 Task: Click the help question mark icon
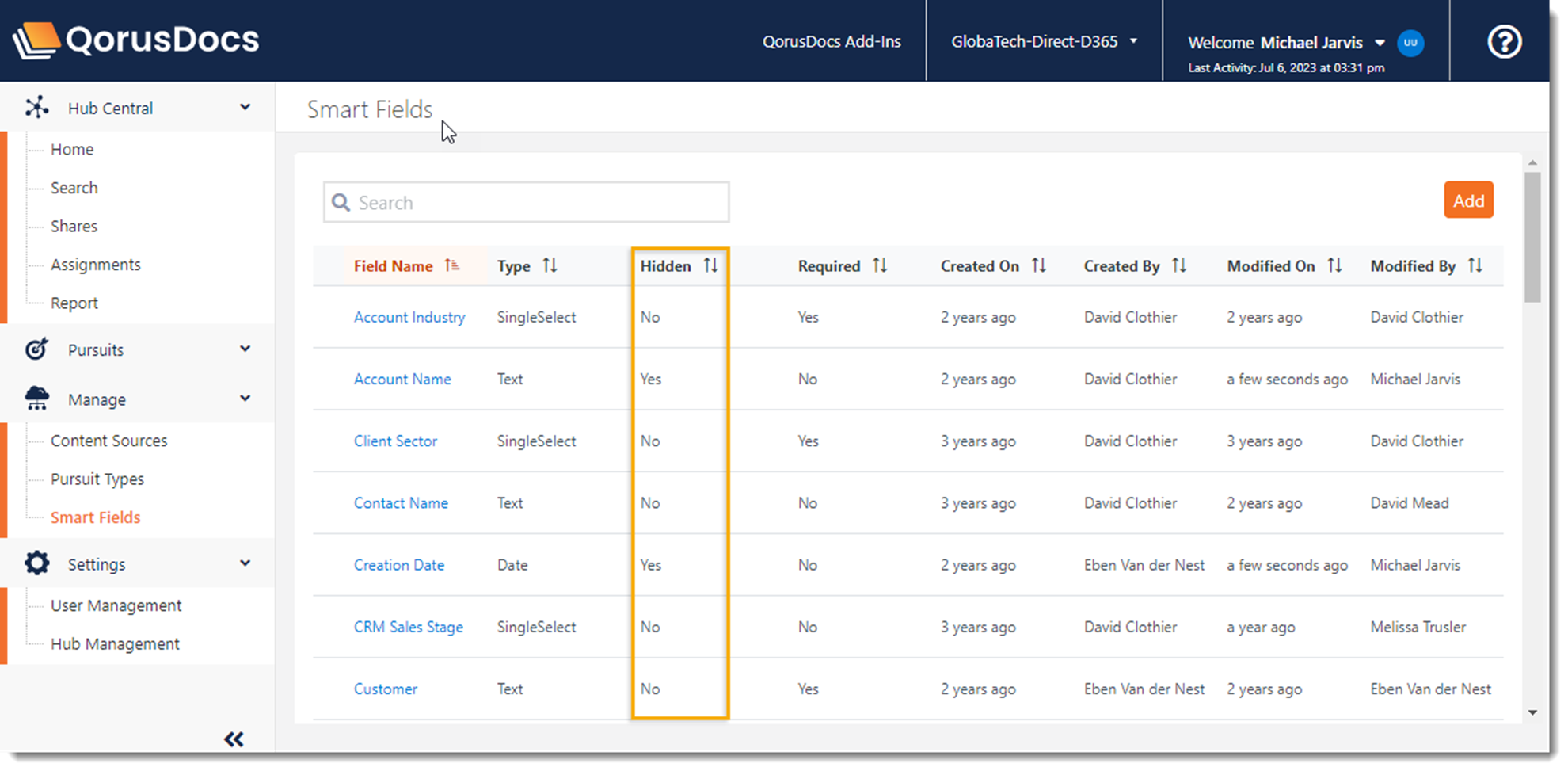pyautogui.click(x=1504, y=42)
